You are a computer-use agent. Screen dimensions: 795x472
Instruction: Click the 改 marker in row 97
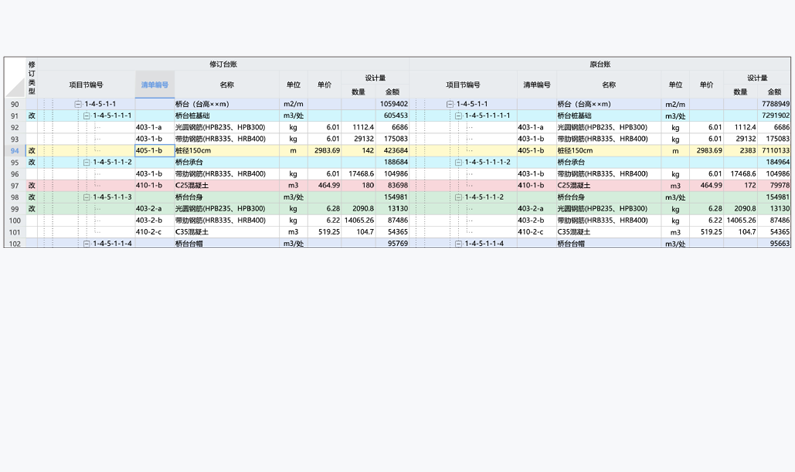pos(31,186)
